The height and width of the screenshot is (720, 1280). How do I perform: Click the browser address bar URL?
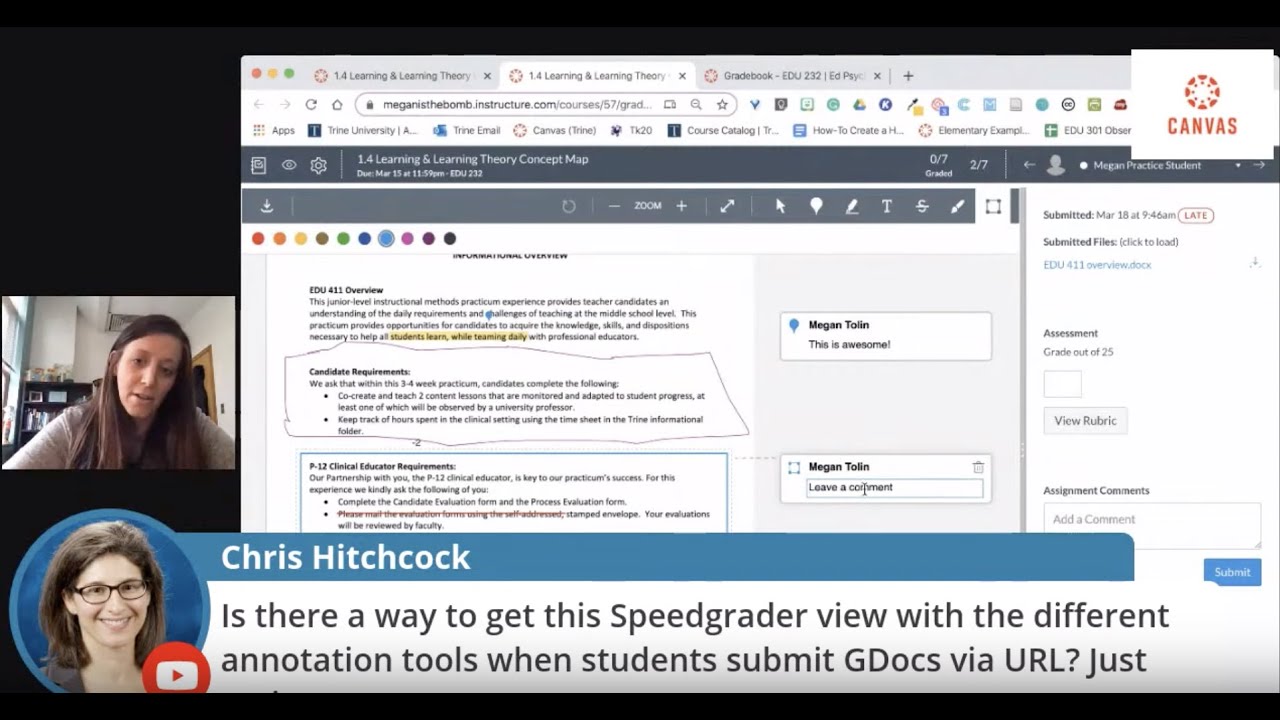tap(517, 104)
